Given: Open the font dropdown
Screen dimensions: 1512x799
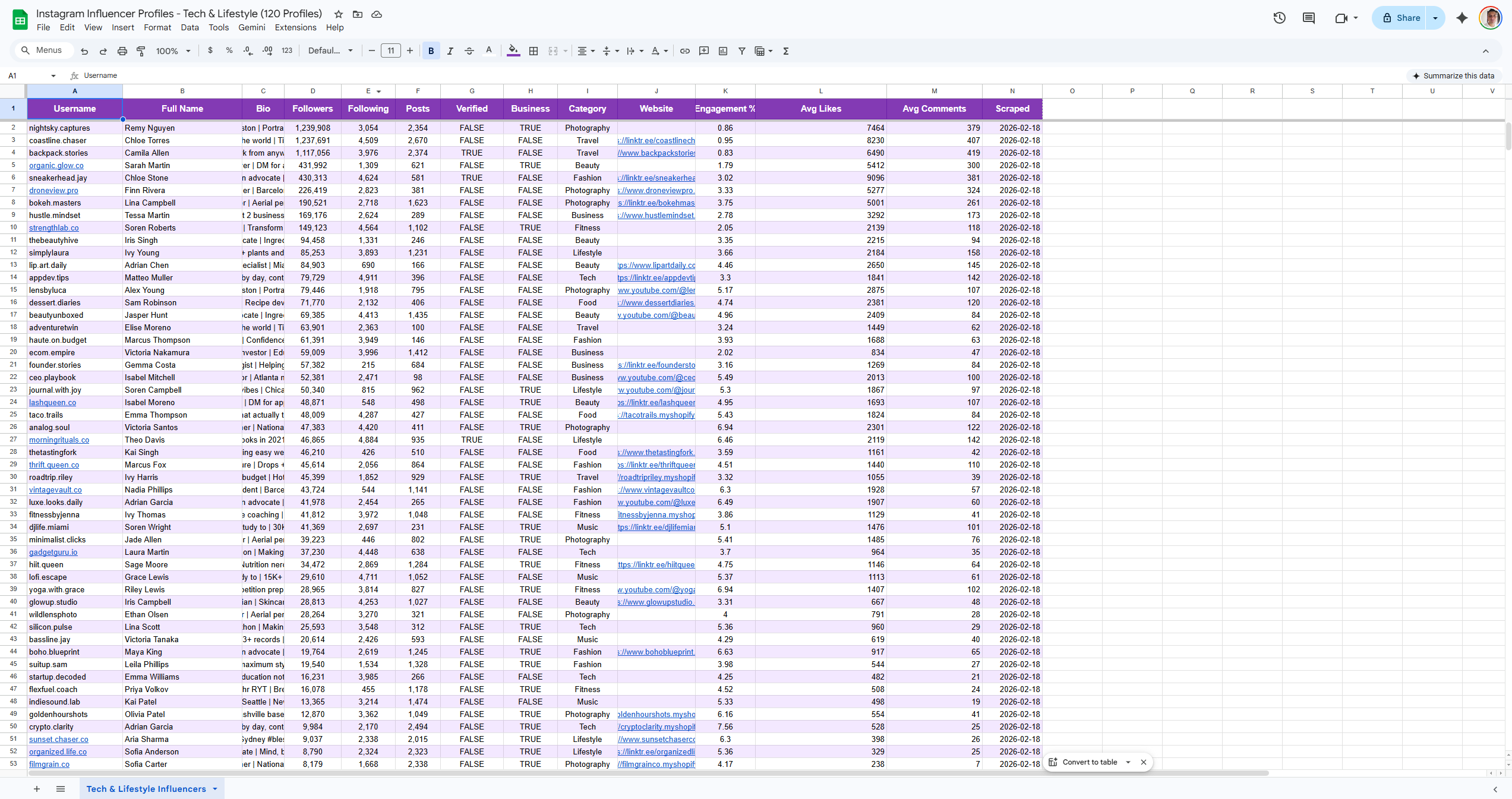Looking at the screenshot, I should coord(330,50).
